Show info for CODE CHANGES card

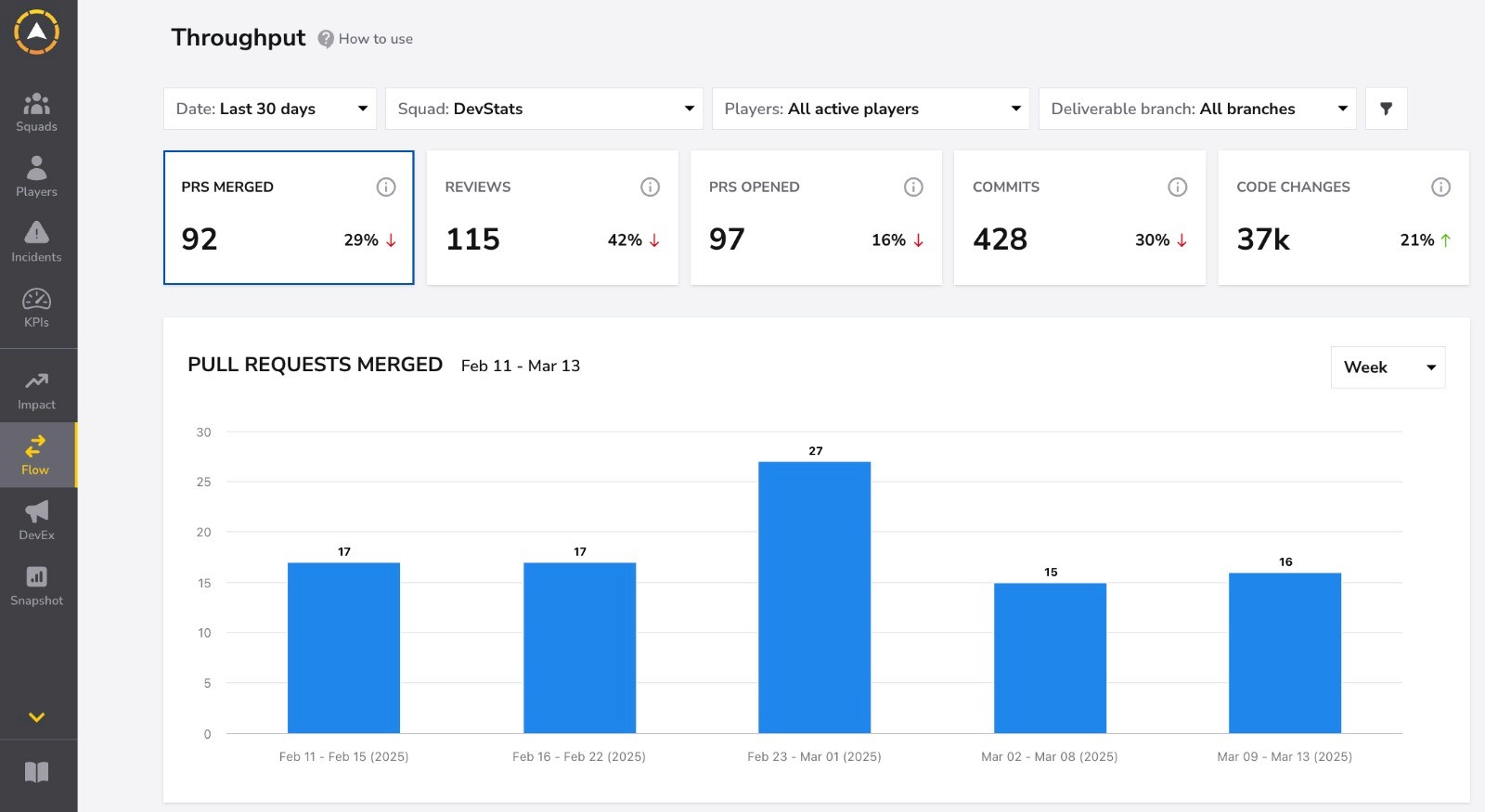coord(1440,187)
